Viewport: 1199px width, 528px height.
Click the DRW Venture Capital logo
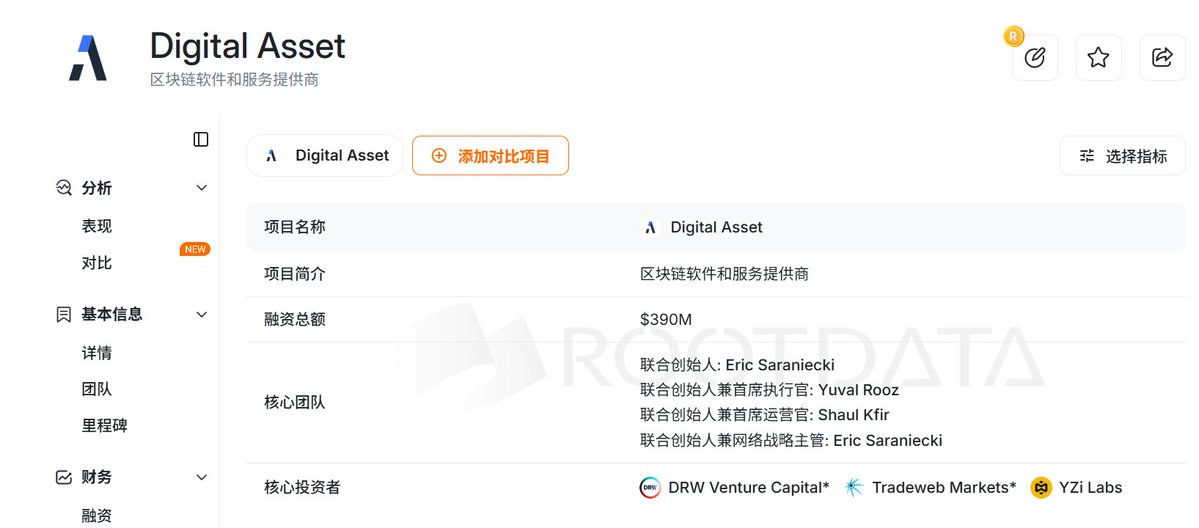pyautogui.click(x=650, y=488)
